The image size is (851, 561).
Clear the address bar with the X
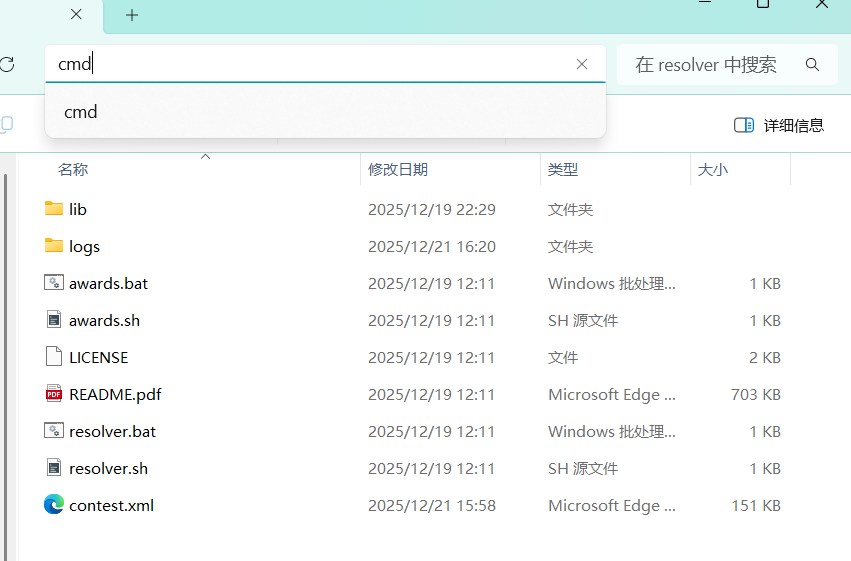582,64
